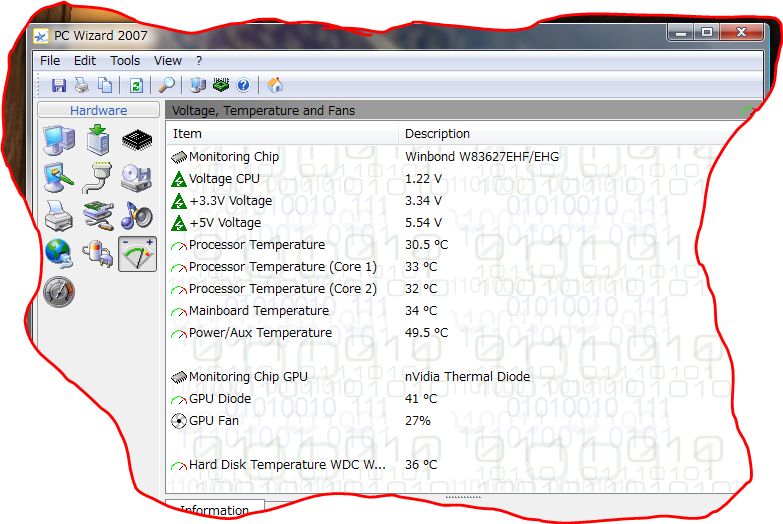Screen dimensions: 783x524
Task: Click the magnifying glass search icon
Action: click(167, 85)
